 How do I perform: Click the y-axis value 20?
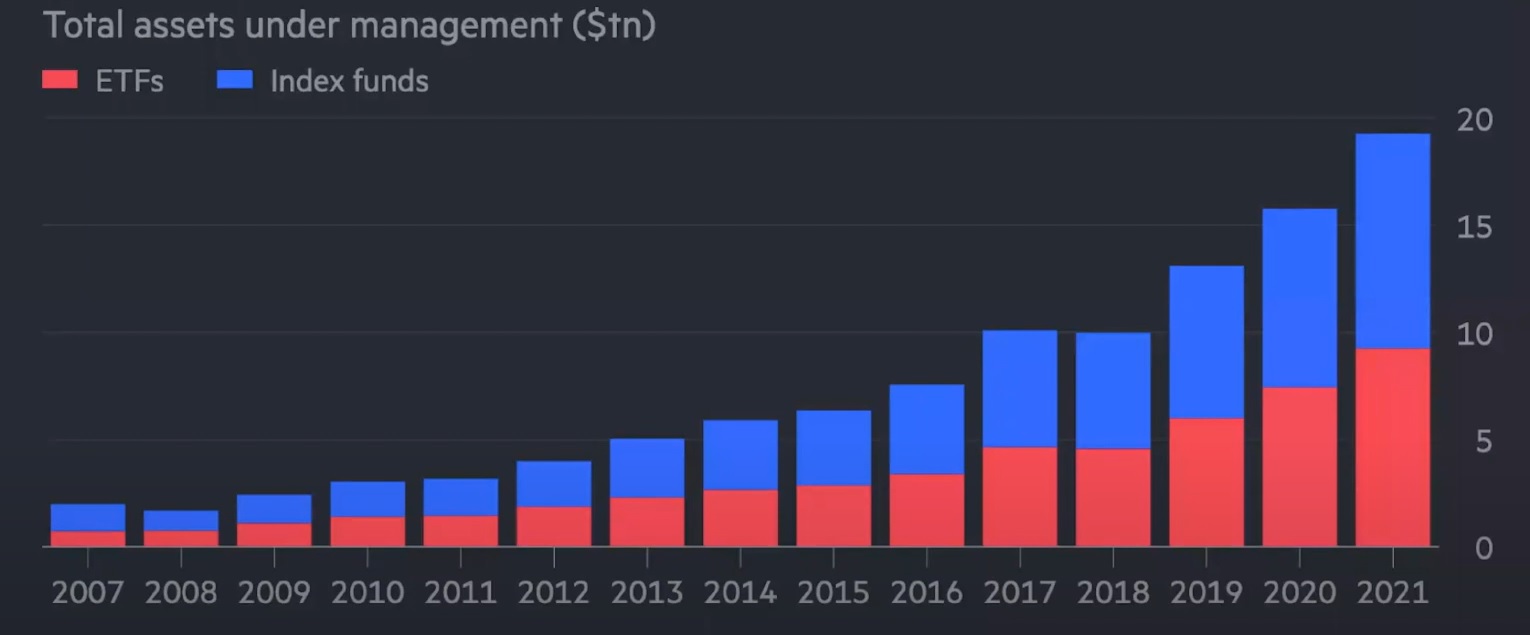tap(1475, 120)
